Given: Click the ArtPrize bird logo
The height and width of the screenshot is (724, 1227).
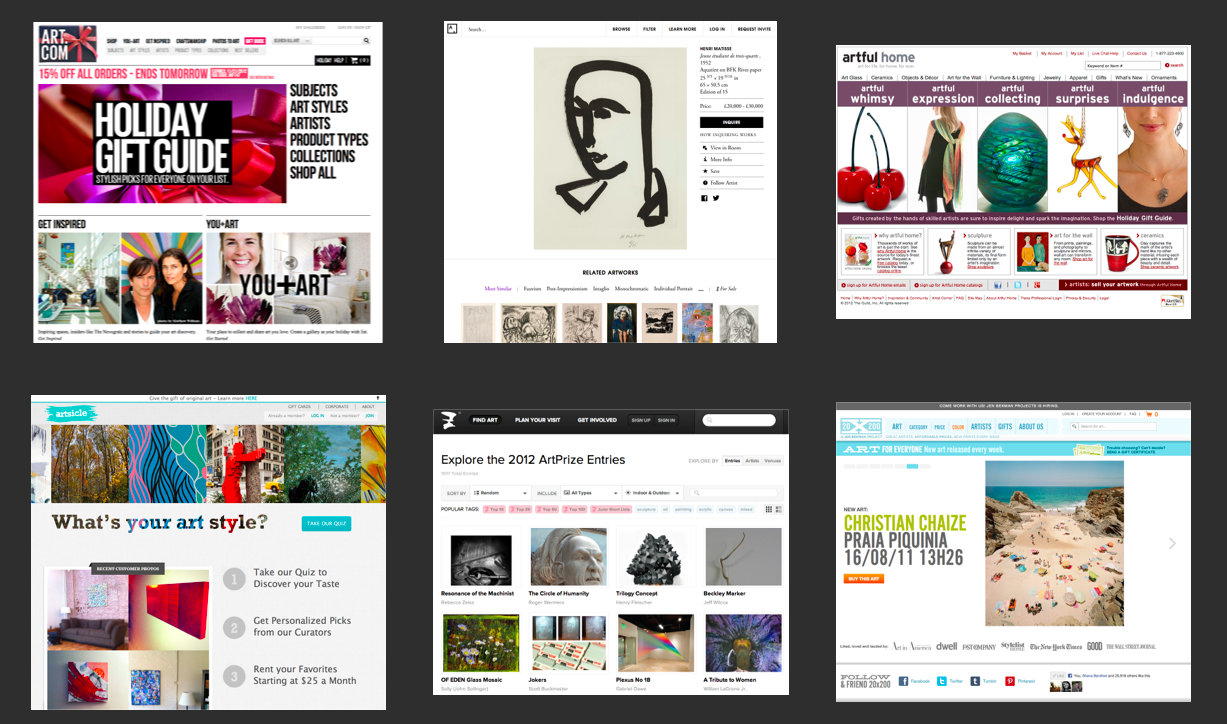Looking at the screenshot, I should [x=447, y=420].
